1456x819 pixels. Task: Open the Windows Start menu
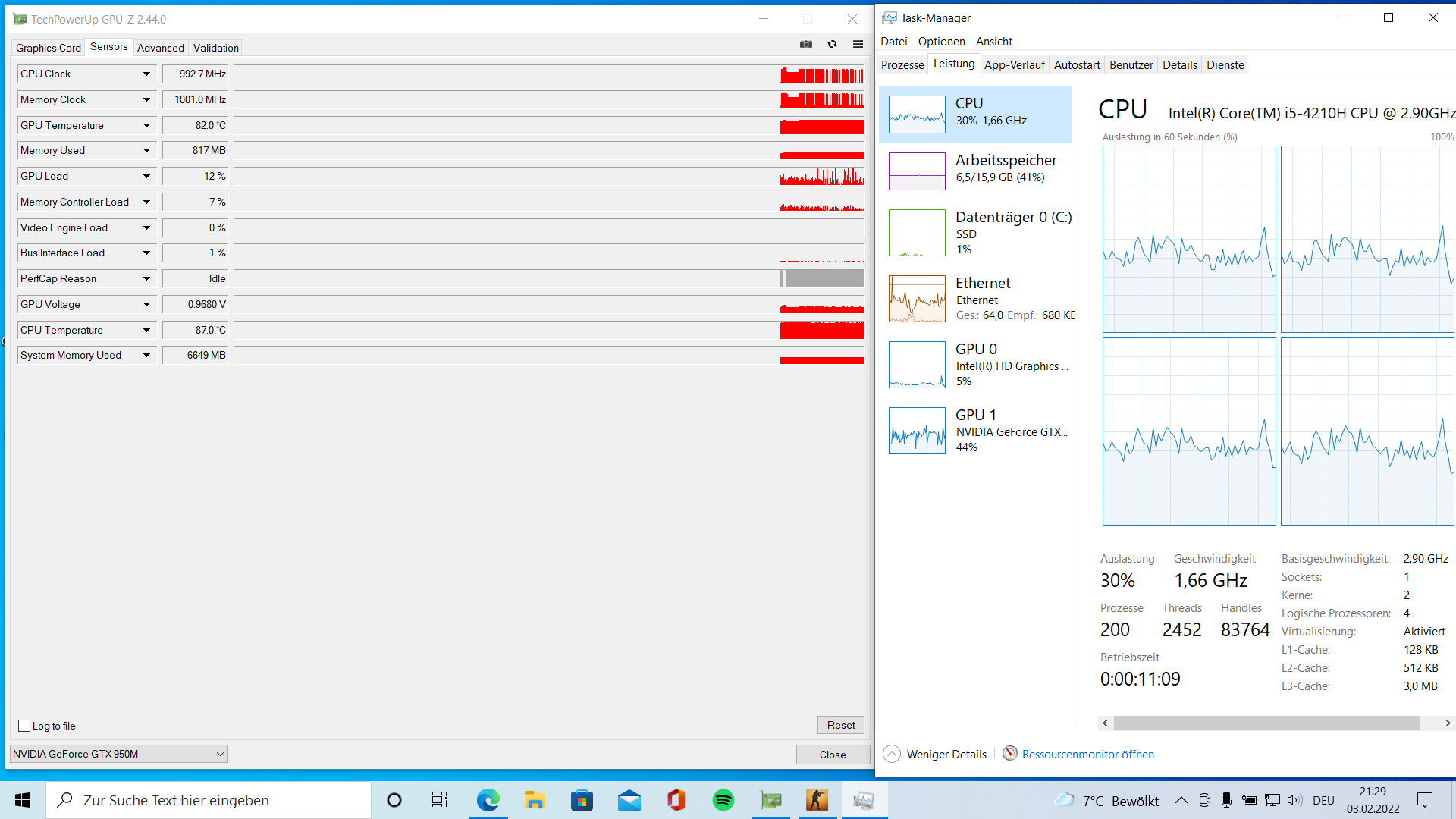pos(23,800)
